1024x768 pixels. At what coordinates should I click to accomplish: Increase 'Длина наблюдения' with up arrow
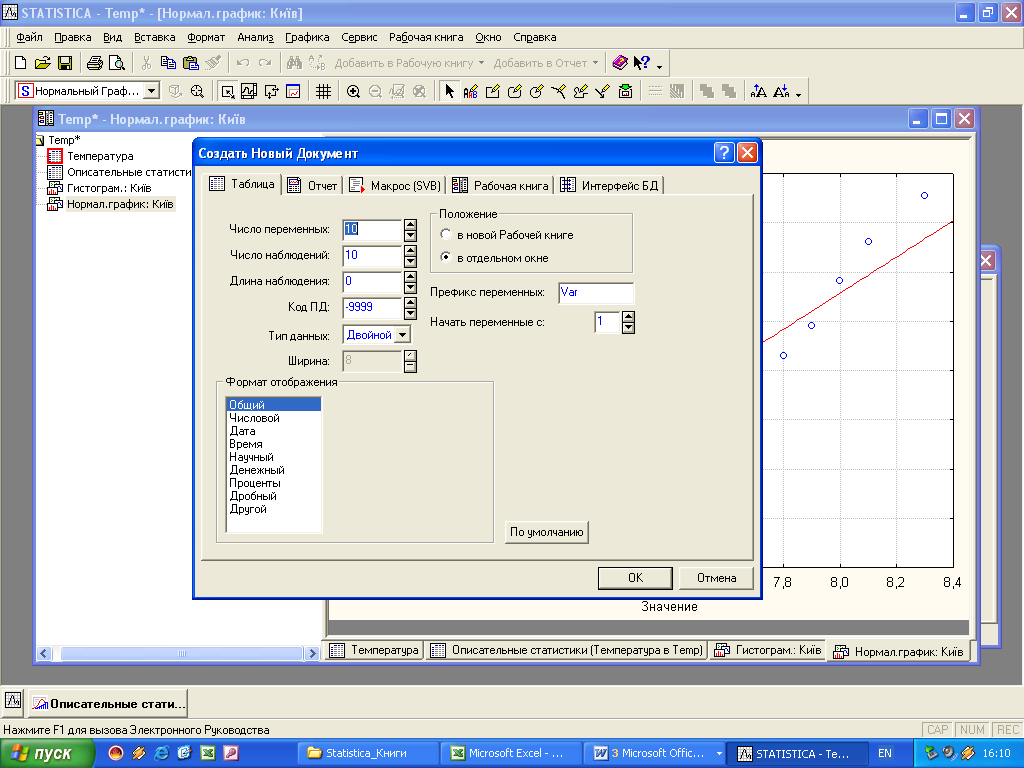(410, 276)
